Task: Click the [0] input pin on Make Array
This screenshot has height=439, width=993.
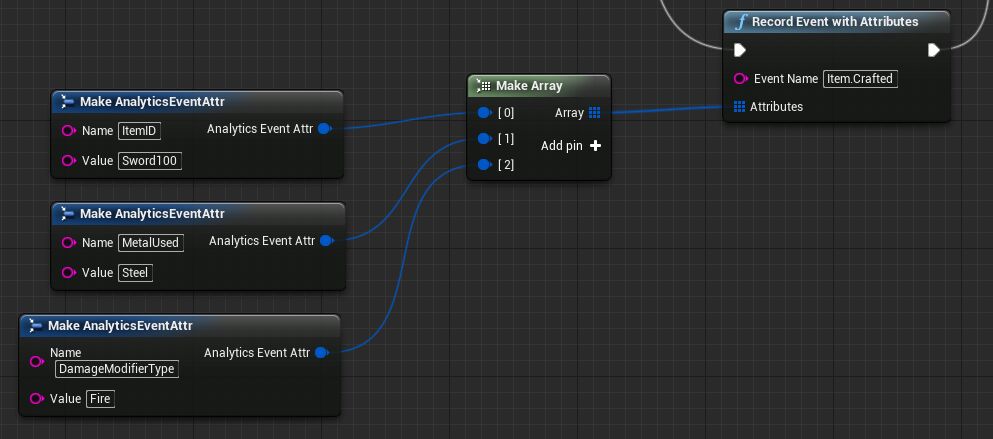Action: [x=484, y=113]
